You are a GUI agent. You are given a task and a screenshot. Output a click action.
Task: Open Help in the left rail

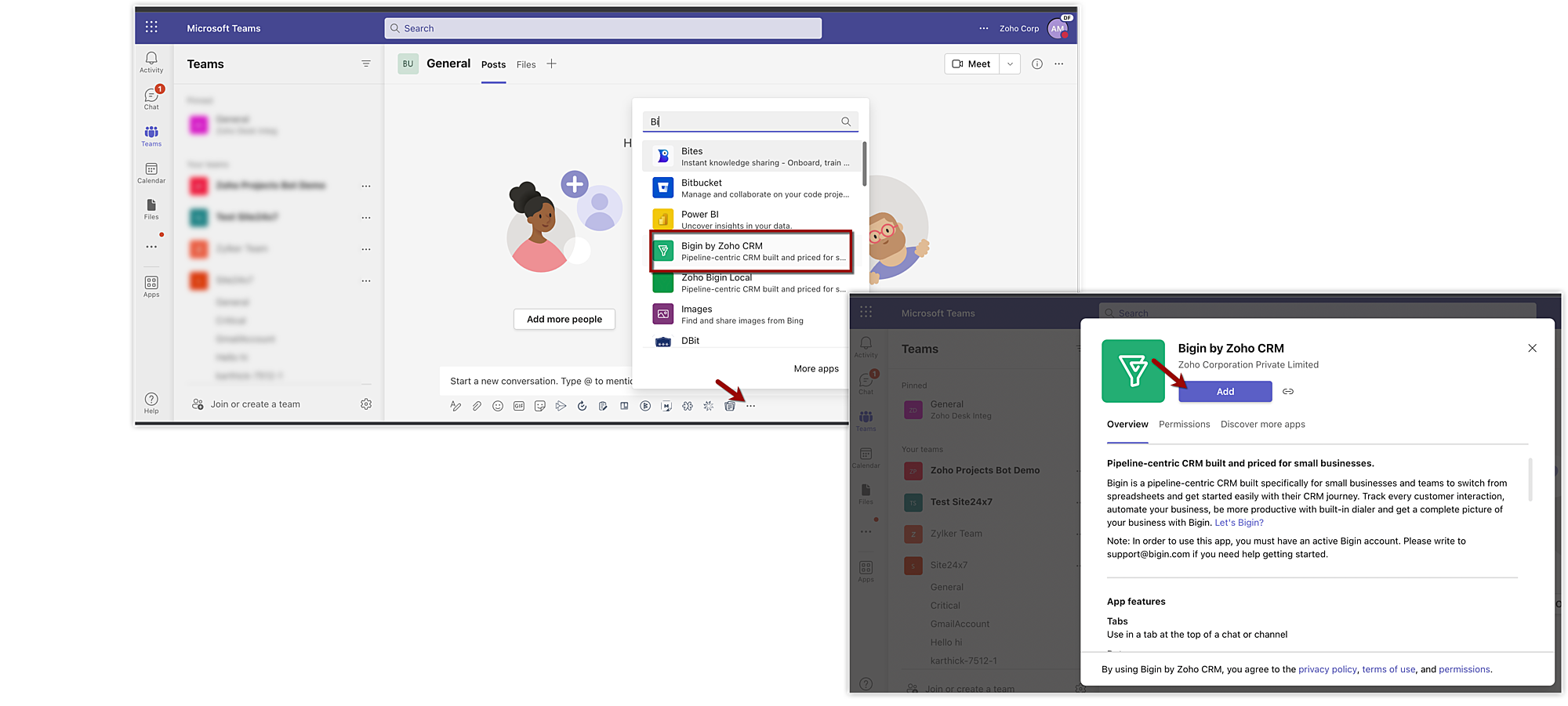tap(151, 403)
